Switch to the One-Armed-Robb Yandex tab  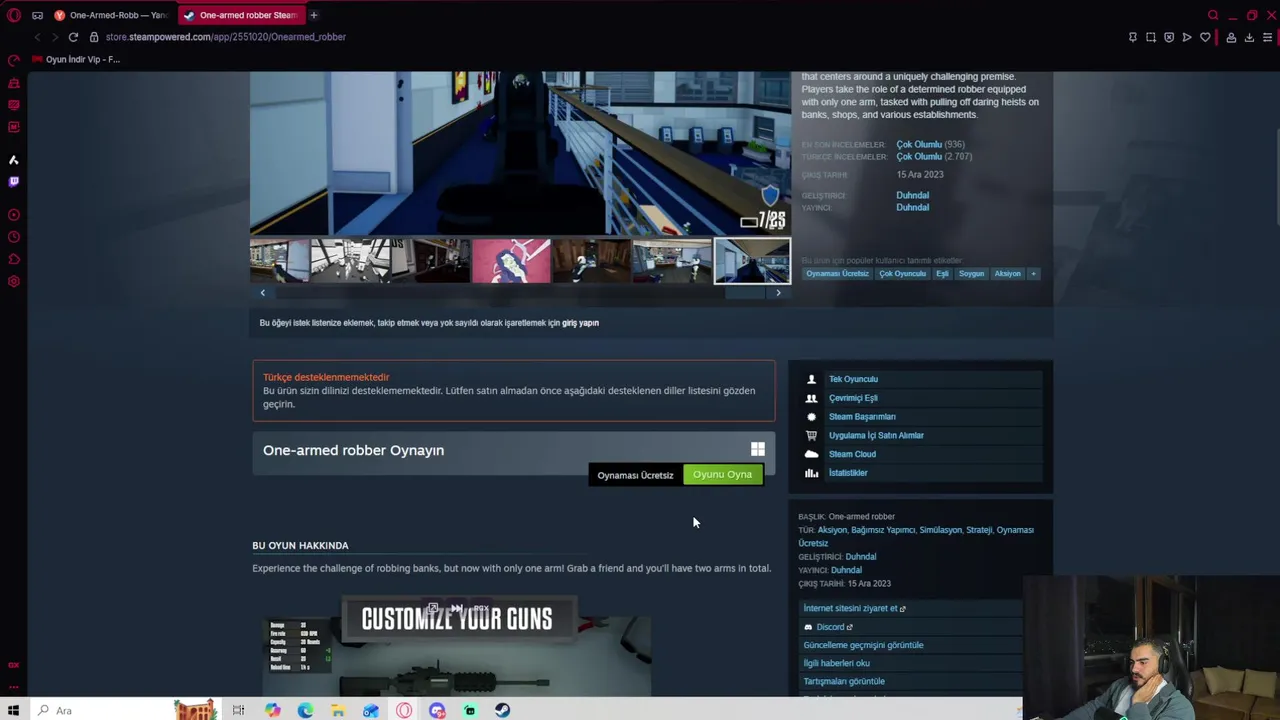112,15
